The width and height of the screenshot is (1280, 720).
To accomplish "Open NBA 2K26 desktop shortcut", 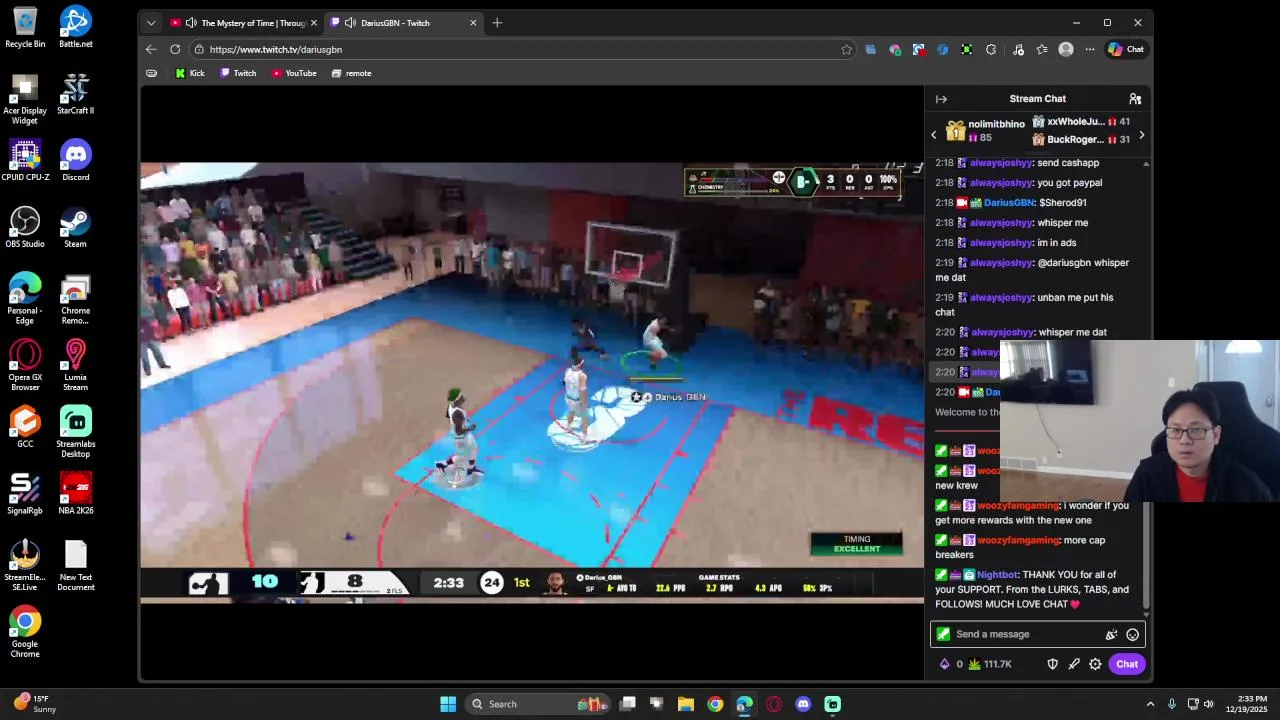I will pos(75,494).
